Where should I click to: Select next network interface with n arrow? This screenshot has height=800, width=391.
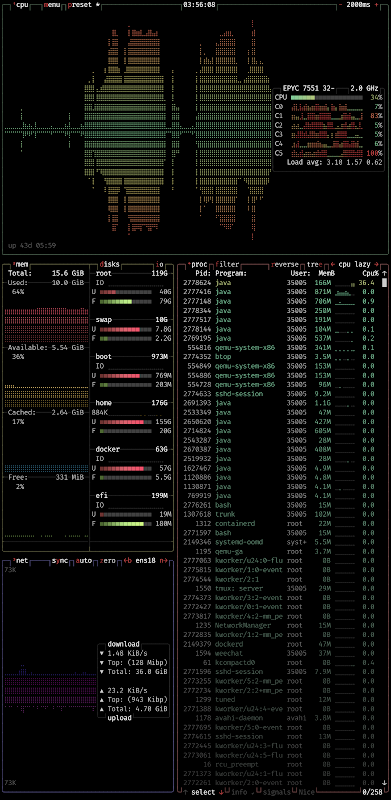[x=164, y=560]
